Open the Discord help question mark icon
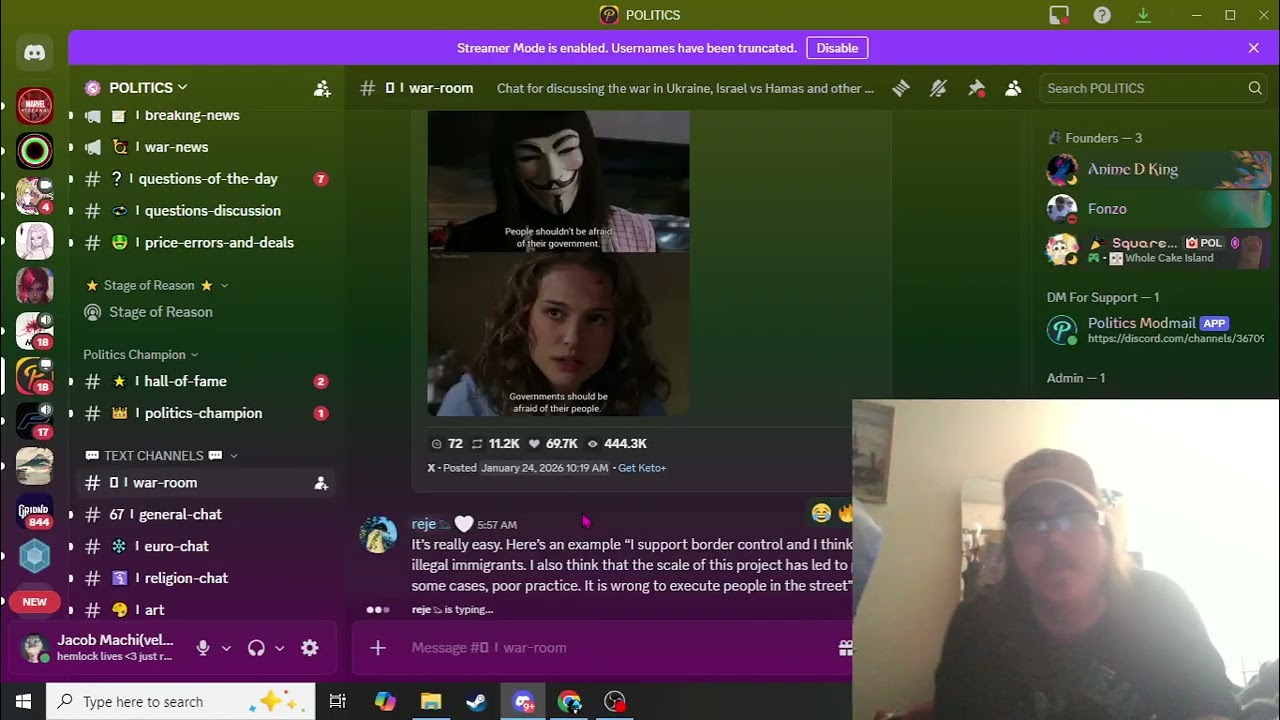The width and height of the screenshot is (1280, 720). point(1102,15)
